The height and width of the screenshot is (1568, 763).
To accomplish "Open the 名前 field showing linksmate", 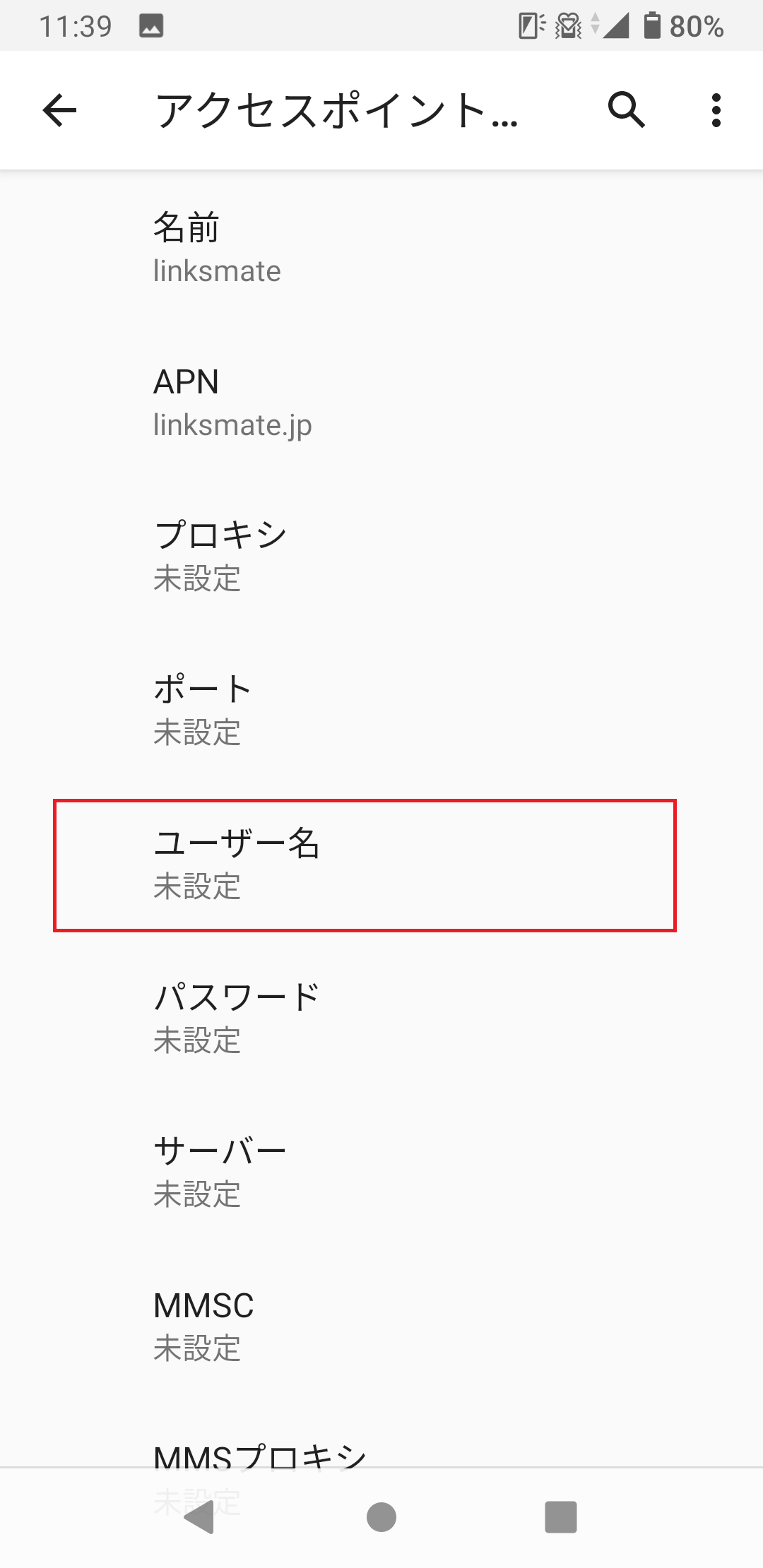I will 381,247.
